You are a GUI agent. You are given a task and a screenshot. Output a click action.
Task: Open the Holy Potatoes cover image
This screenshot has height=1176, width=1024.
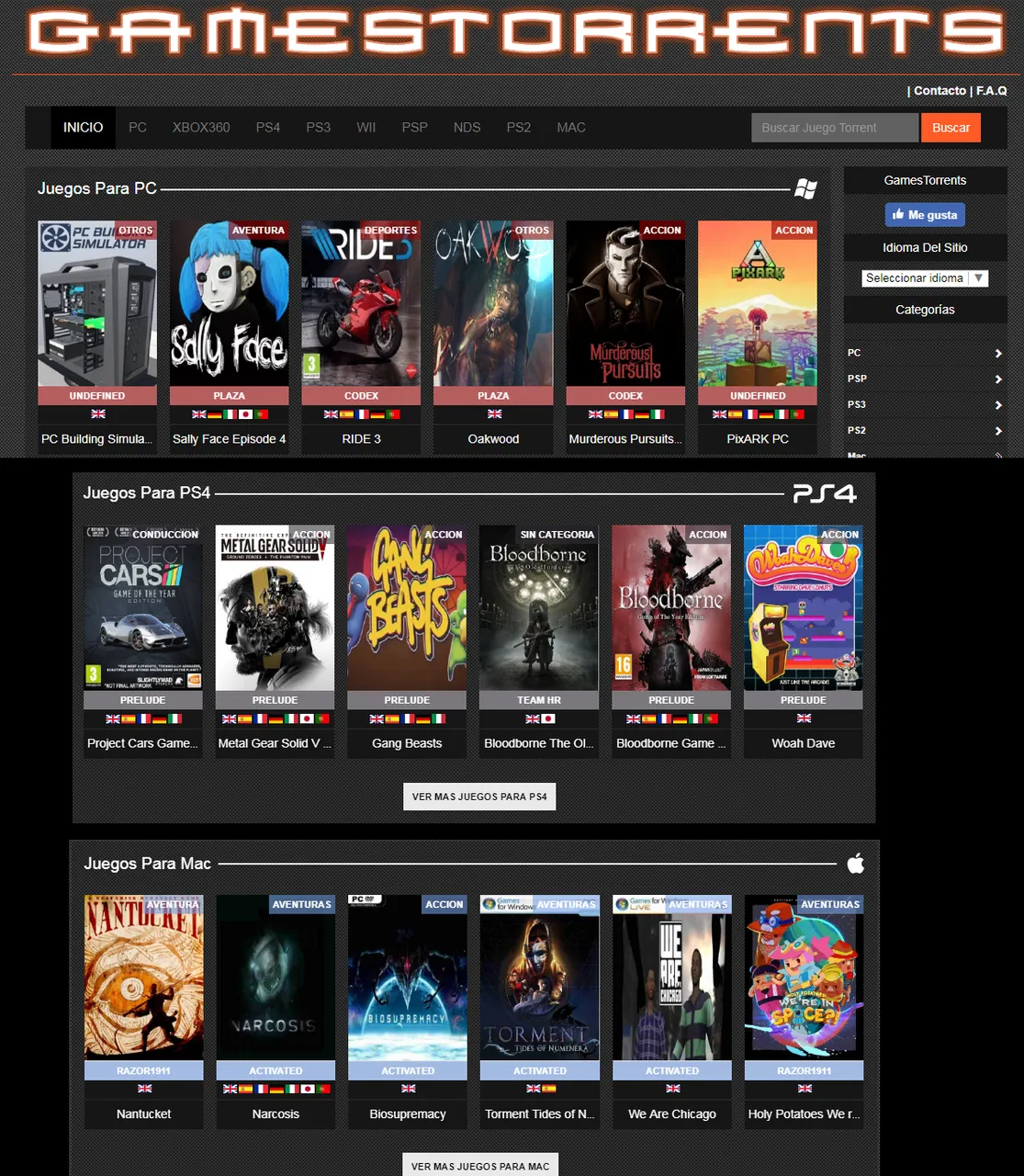point(805,978)
